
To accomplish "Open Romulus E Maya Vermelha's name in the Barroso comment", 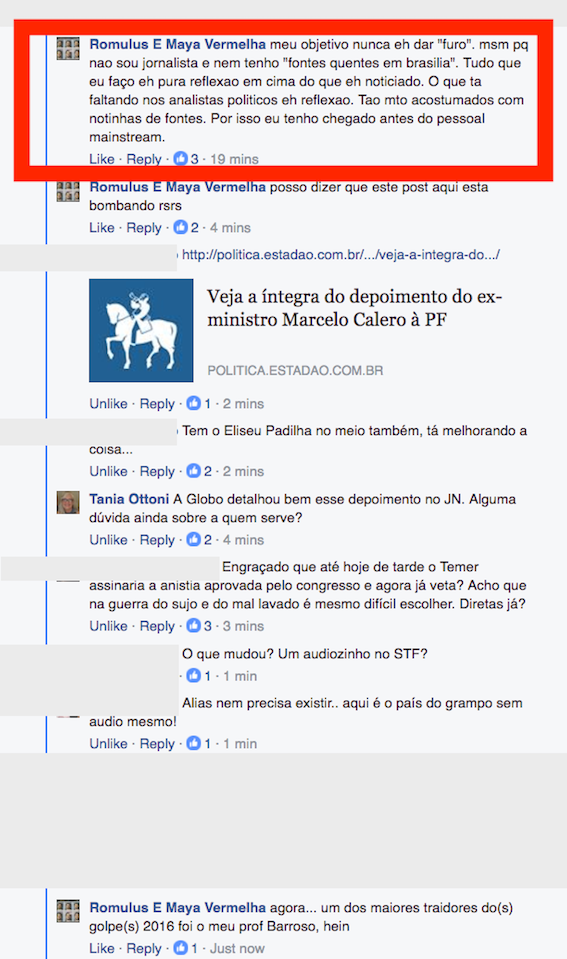I will (x=177, y=908).
